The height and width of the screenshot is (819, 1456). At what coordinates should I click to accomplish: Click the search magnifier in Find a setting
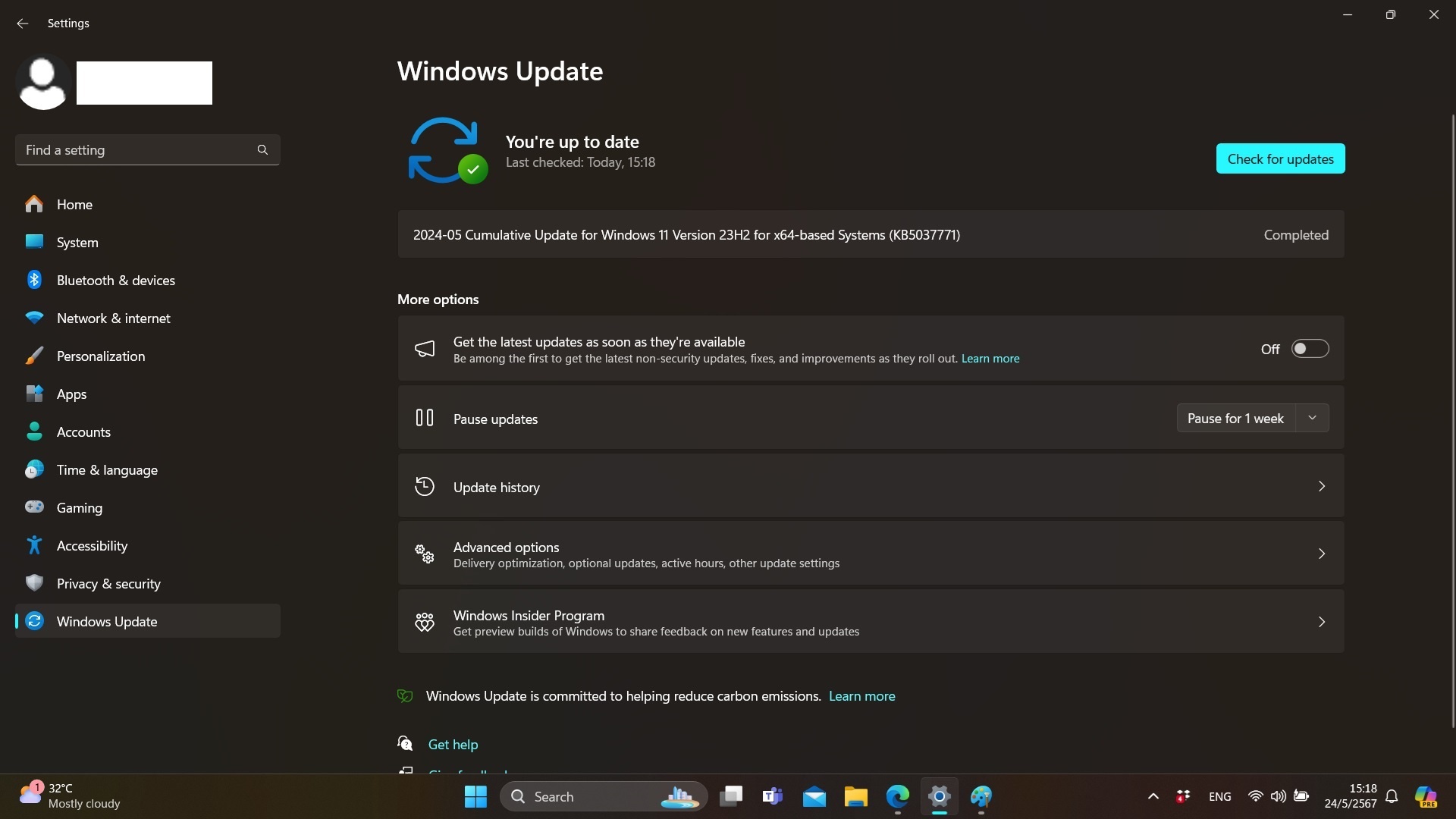[x=262, y=150]
